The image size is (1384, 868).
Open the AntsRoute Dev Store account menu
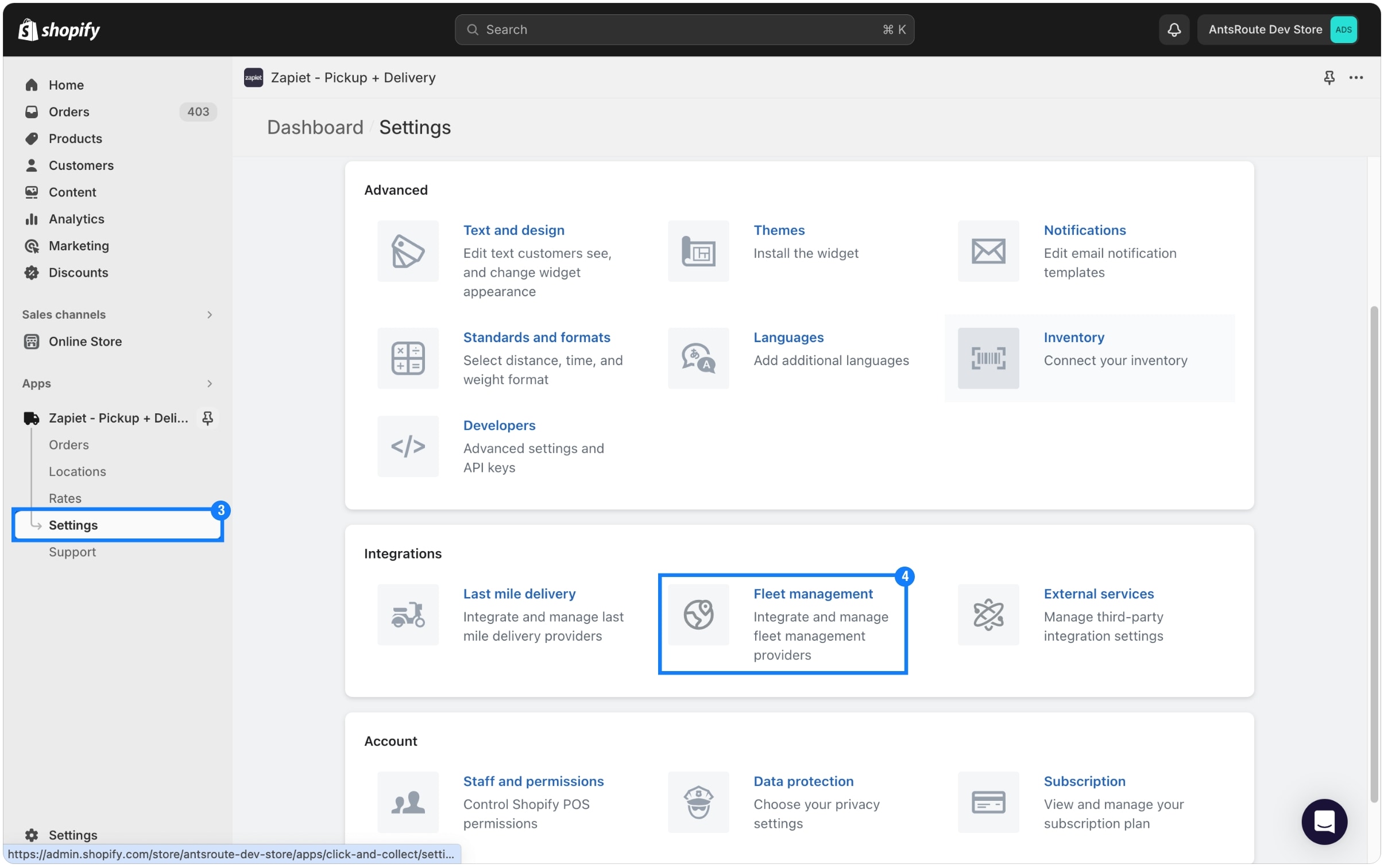1278,29
